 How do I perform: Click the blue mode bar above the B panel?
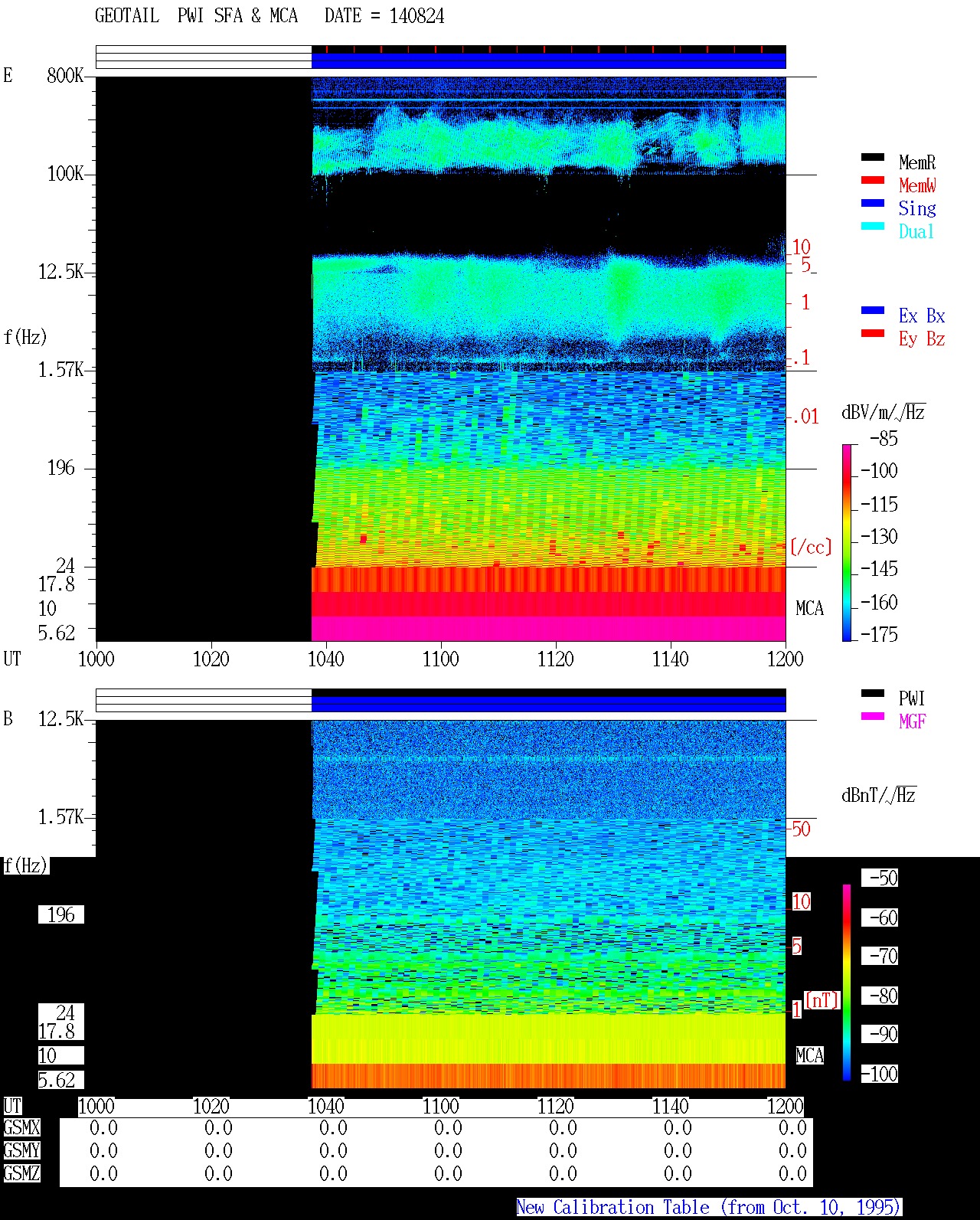(548, 704)
